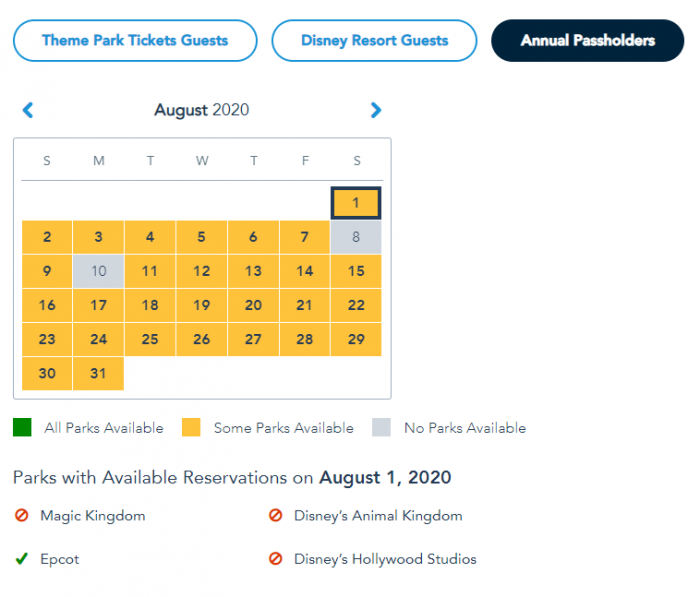Go to previous month using left arrow
Screen dimensions: 700x597
tap(28, 110)
